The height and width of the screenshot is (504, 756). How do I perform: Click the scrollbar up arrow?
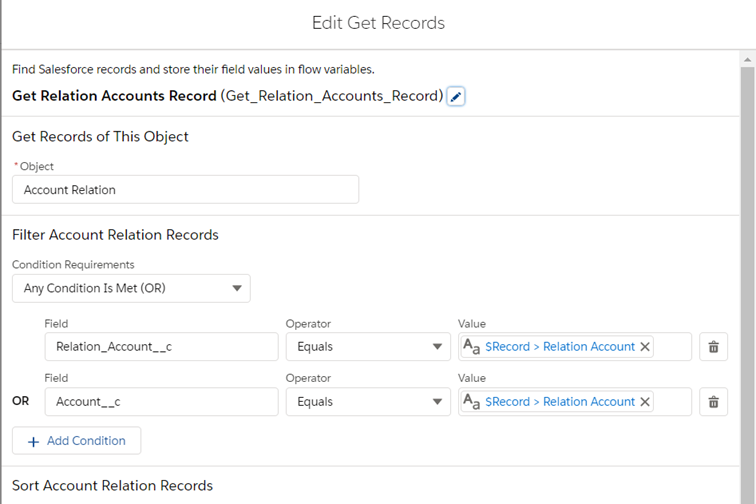(747, 61)
